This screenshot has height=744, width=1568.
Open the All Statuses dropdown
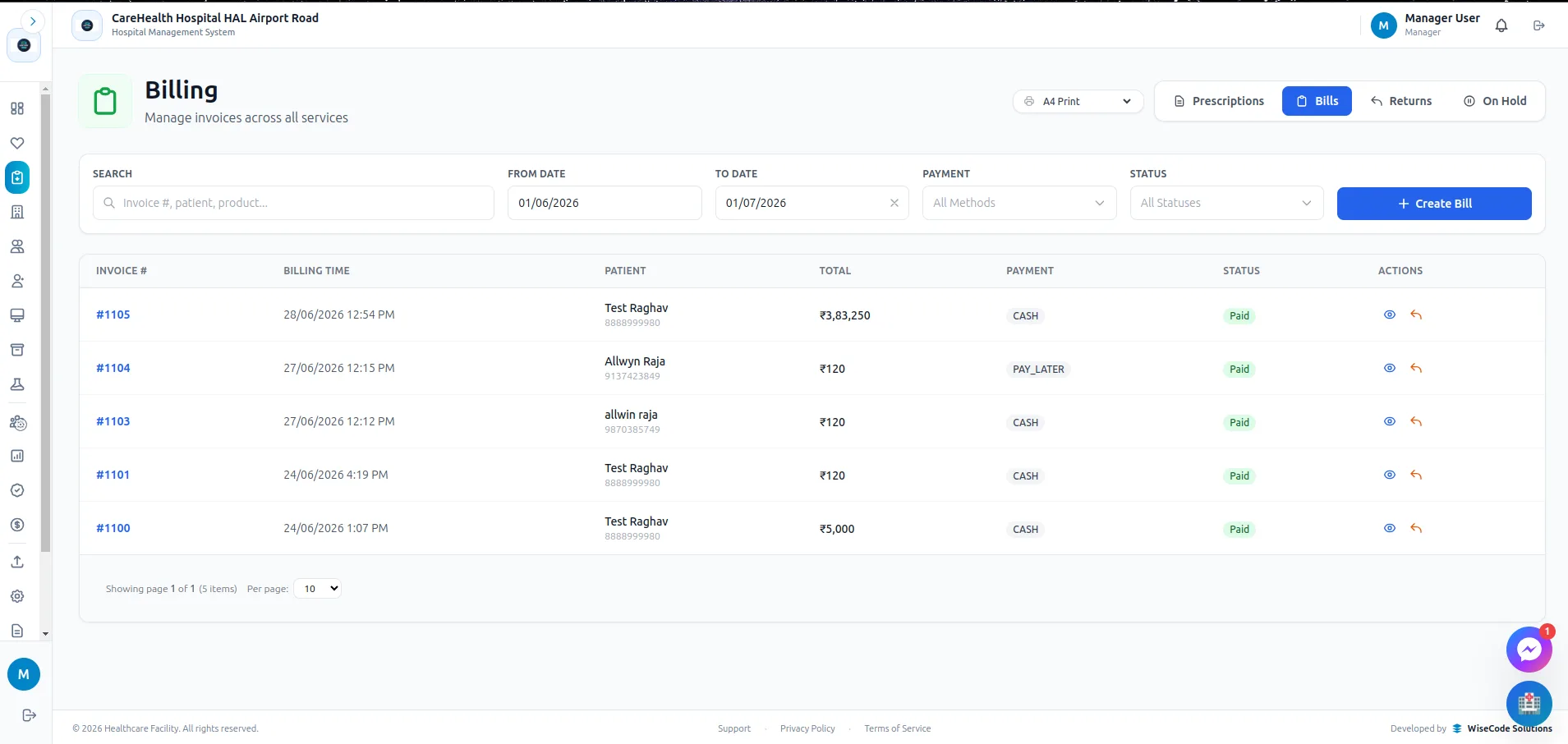(1226, 203)
